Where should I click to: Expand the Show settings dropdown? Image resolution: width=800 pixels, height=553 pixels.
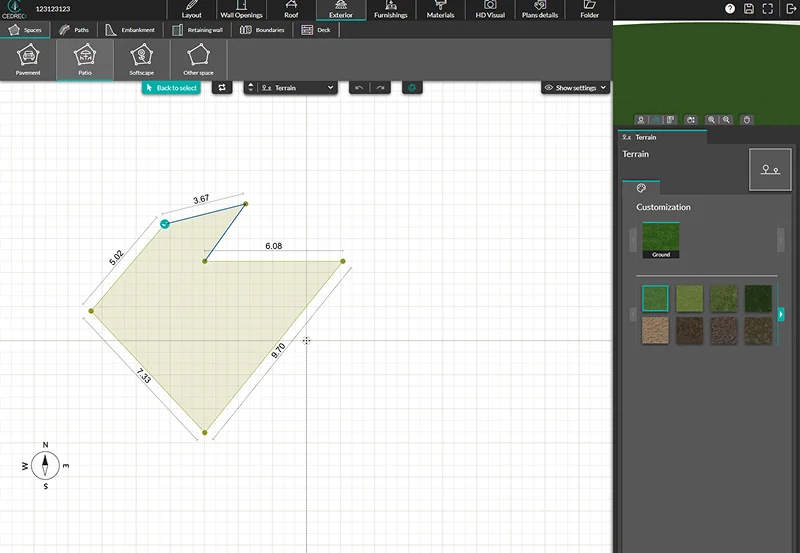click(x=575, y=88)
